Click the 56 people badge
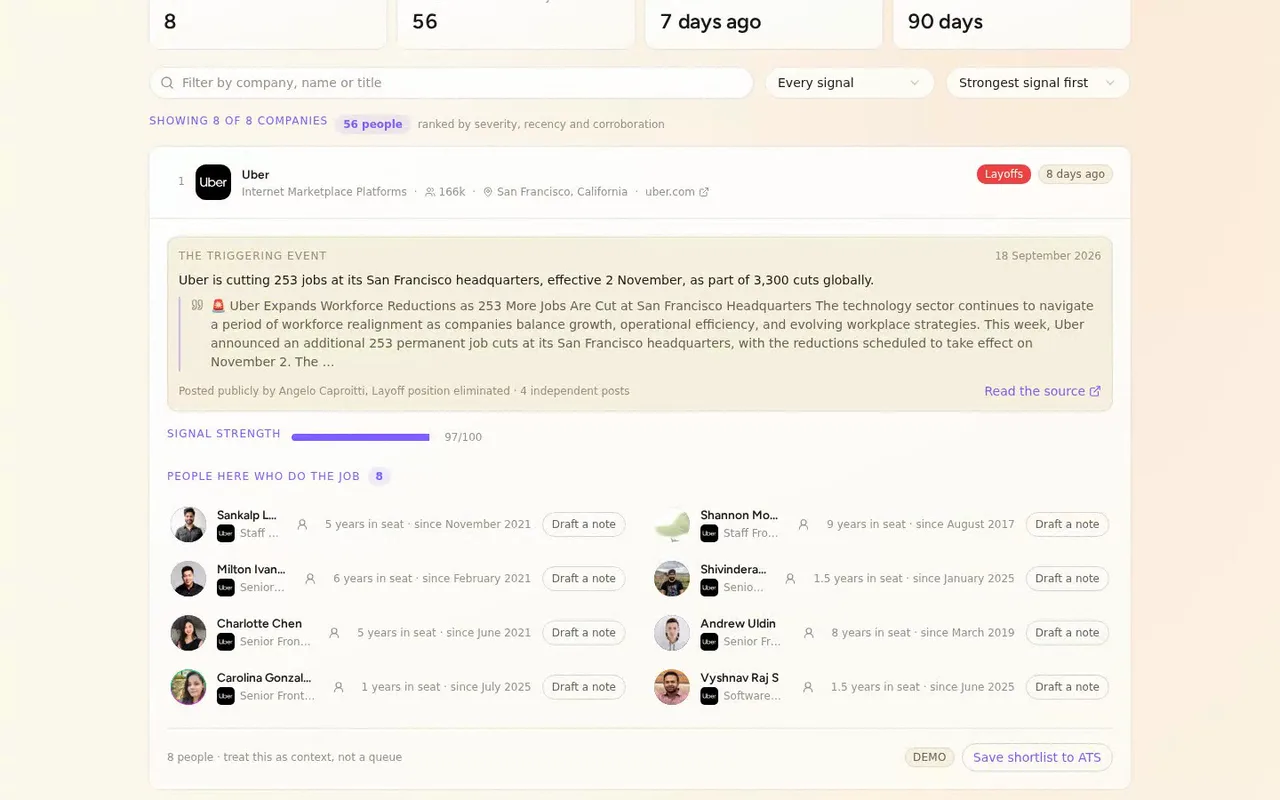Image resolution: width=1280 pixels, height=800 pixels. [x=372, y=124]
